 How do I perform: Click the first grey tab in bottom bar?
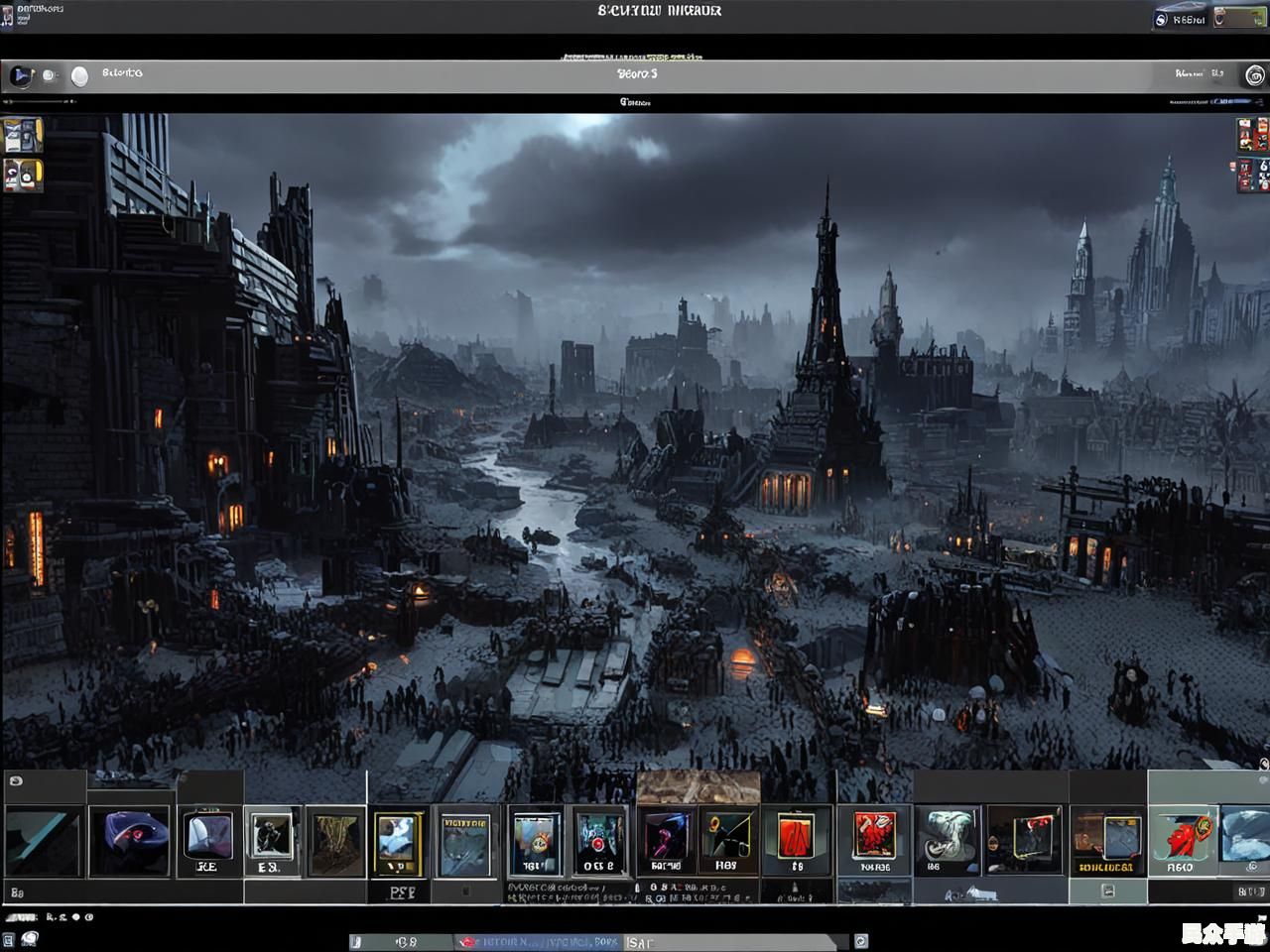click(402, 941)
